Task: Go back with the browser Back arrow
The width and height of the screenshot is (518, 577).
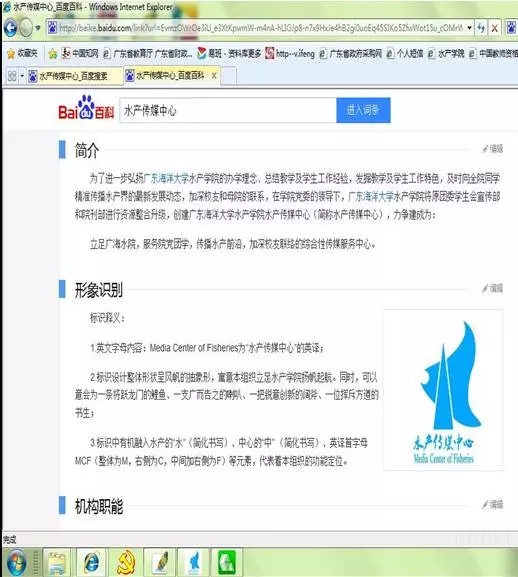Action: point(10,28)
